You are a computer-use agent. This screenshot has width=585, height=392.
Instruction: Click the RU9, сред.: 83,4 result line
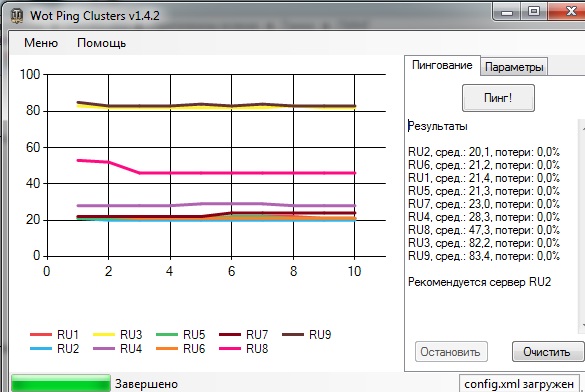pyautogui.click(x=484, y=256)
